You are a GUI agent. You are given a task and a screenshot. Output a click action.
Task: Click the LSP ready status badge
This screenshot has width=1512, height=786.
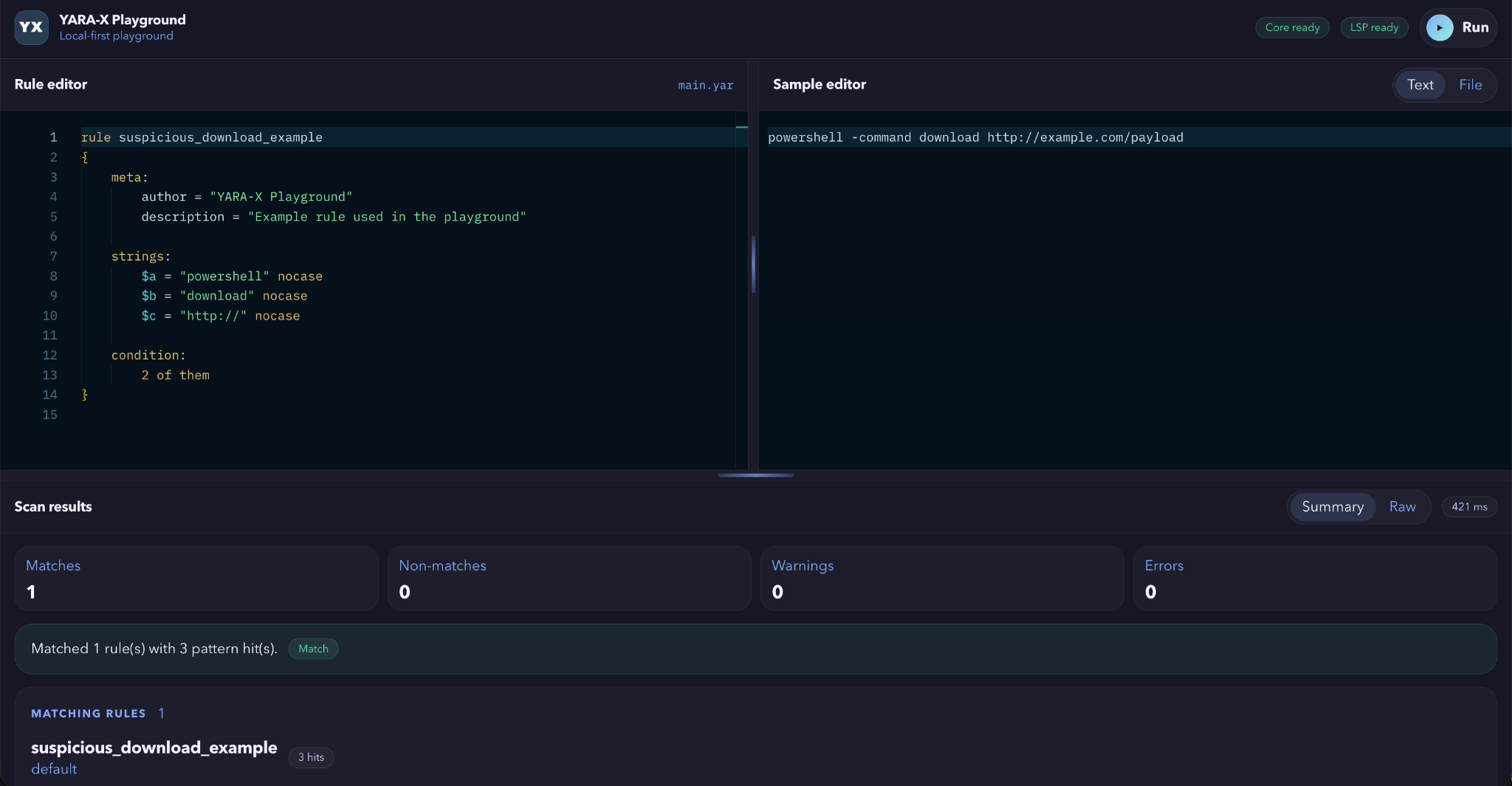pos(1374,27)
